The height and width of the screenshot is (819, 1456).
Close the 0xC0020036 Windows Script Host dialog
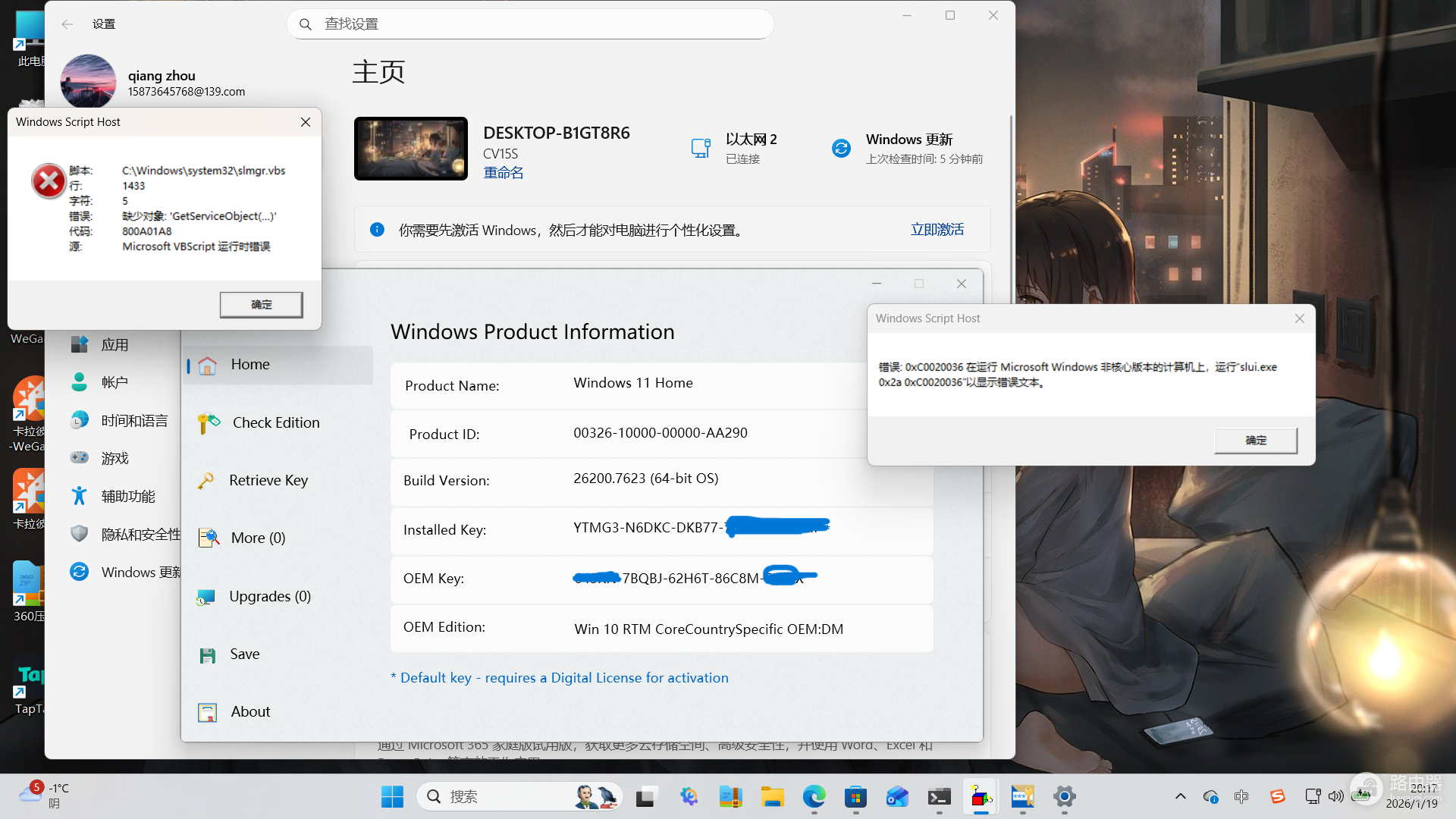click(x=1300, y=318)
